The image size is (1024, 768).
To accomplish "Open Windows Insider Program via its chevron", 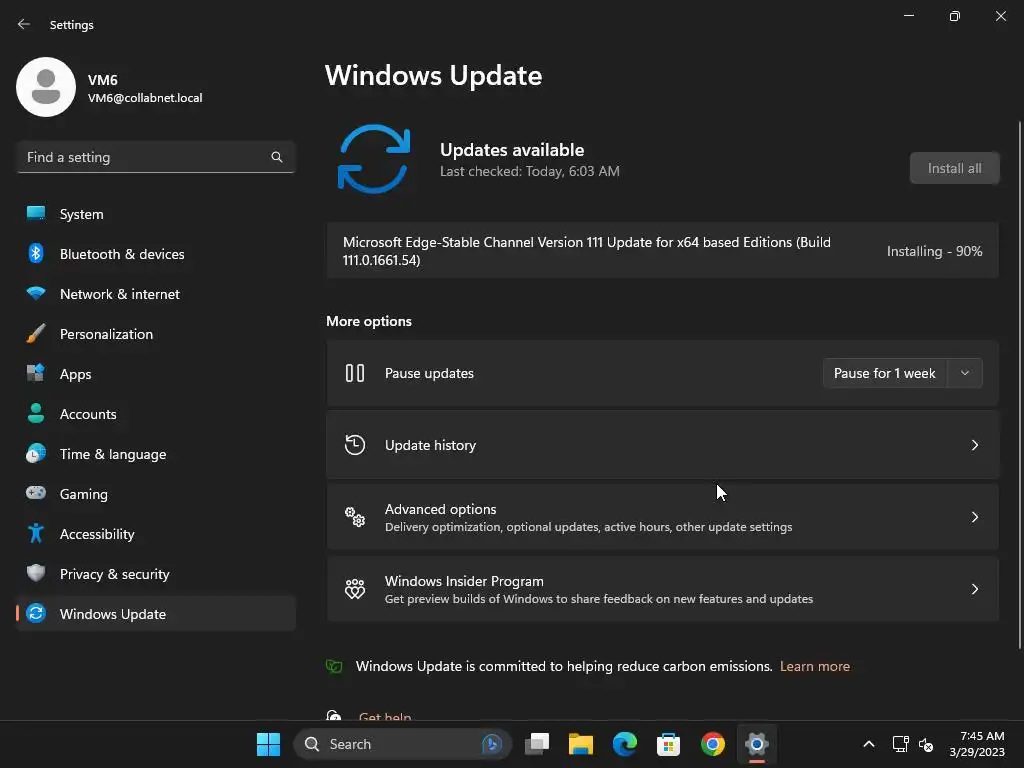I will coord(974,588).
